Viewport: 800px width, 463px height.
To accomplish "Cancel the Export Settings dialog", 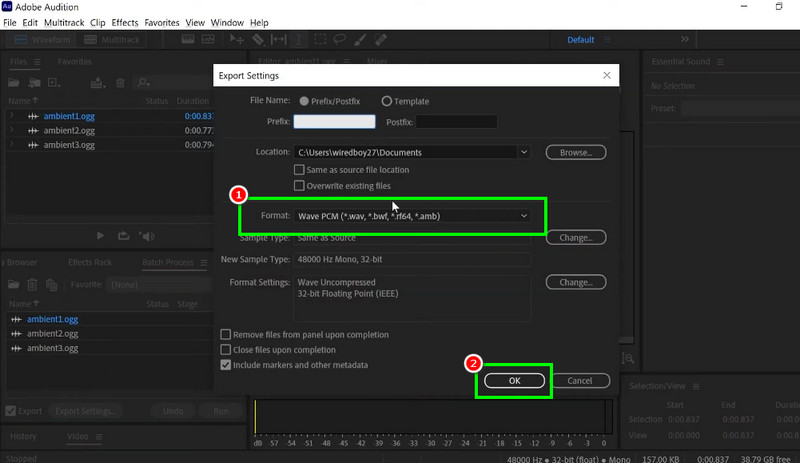I will (580, 381).
